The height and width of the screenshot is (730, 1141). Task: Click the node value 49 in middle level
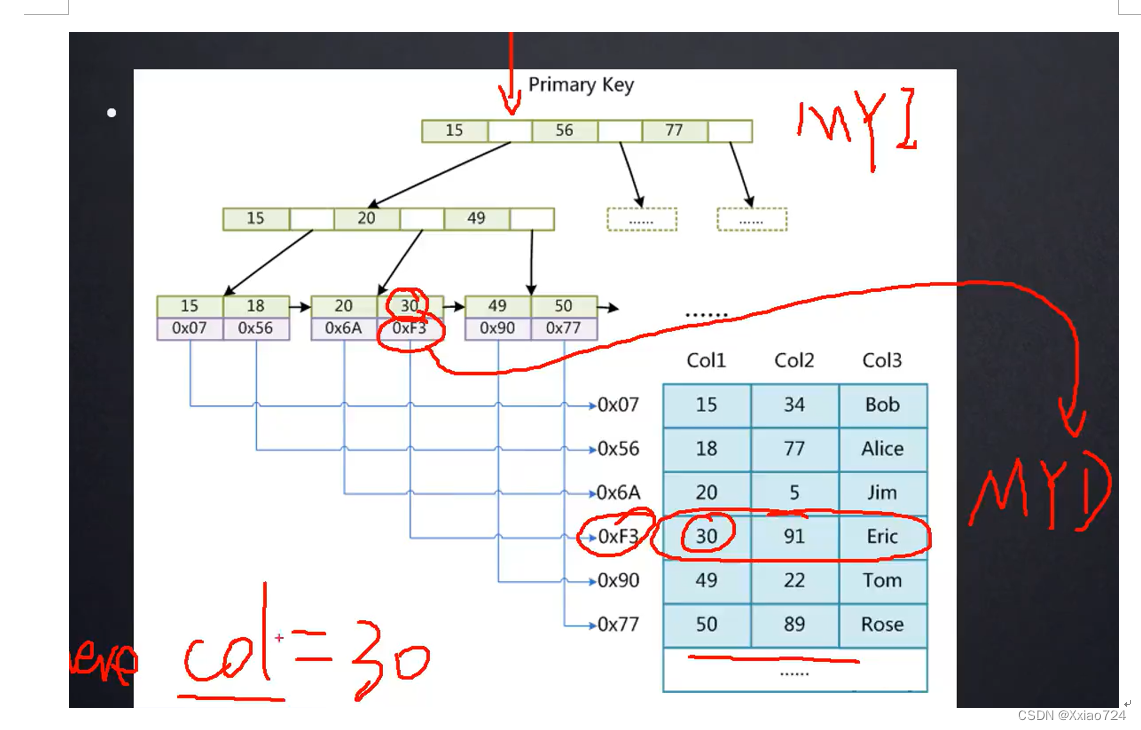[x=477, y=219]
